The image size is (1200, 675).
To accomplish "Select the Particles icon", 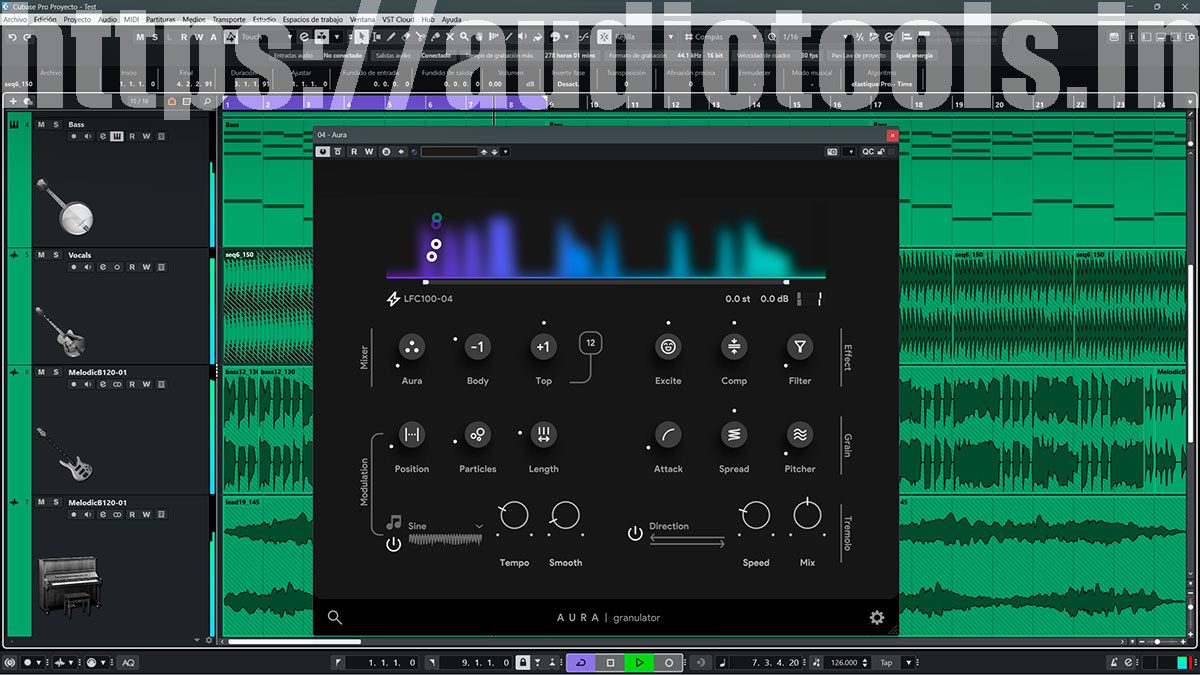I will [x=477, y=435].
